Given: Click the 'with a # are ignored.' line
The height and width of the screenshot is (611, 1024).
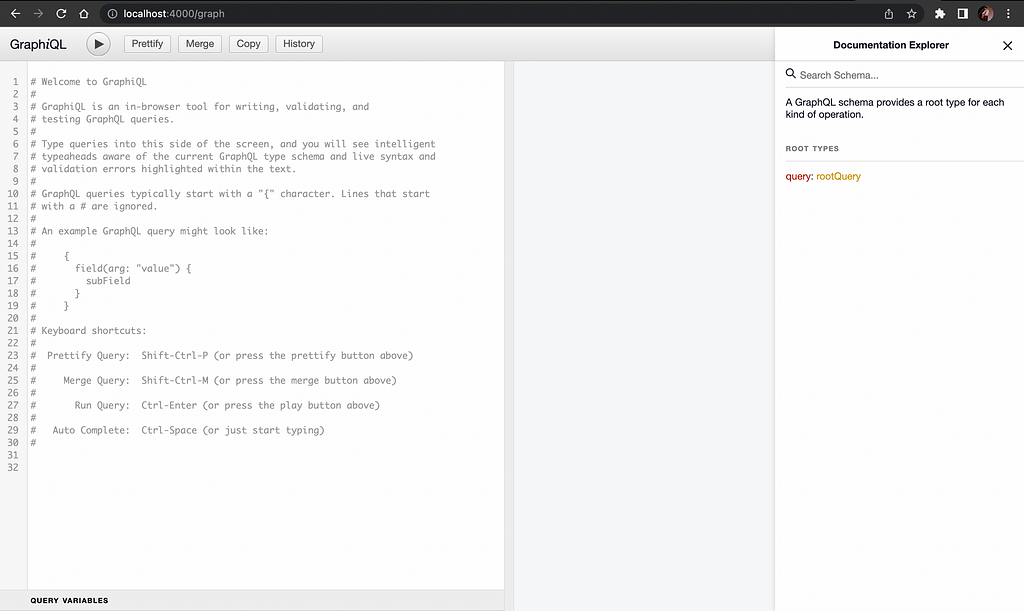Looking at the screenshot, I should tap(93, 206).
